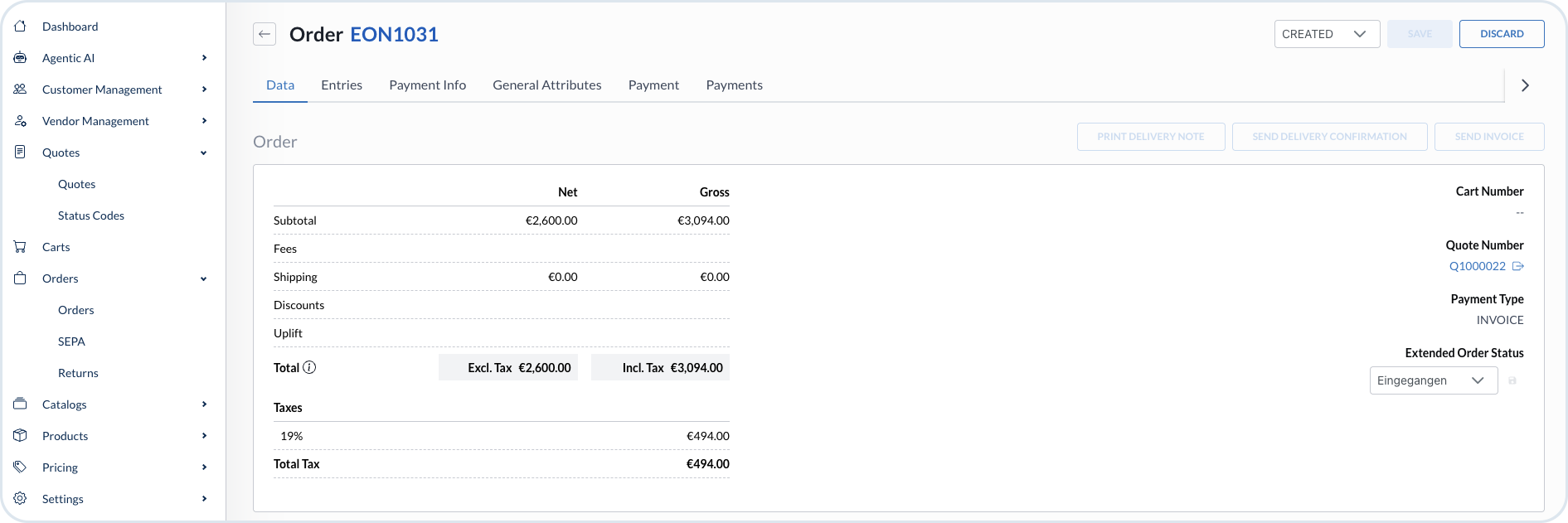Select SEPA under Orders
The image size is (1568, 523).
click(x=71, y=341)
